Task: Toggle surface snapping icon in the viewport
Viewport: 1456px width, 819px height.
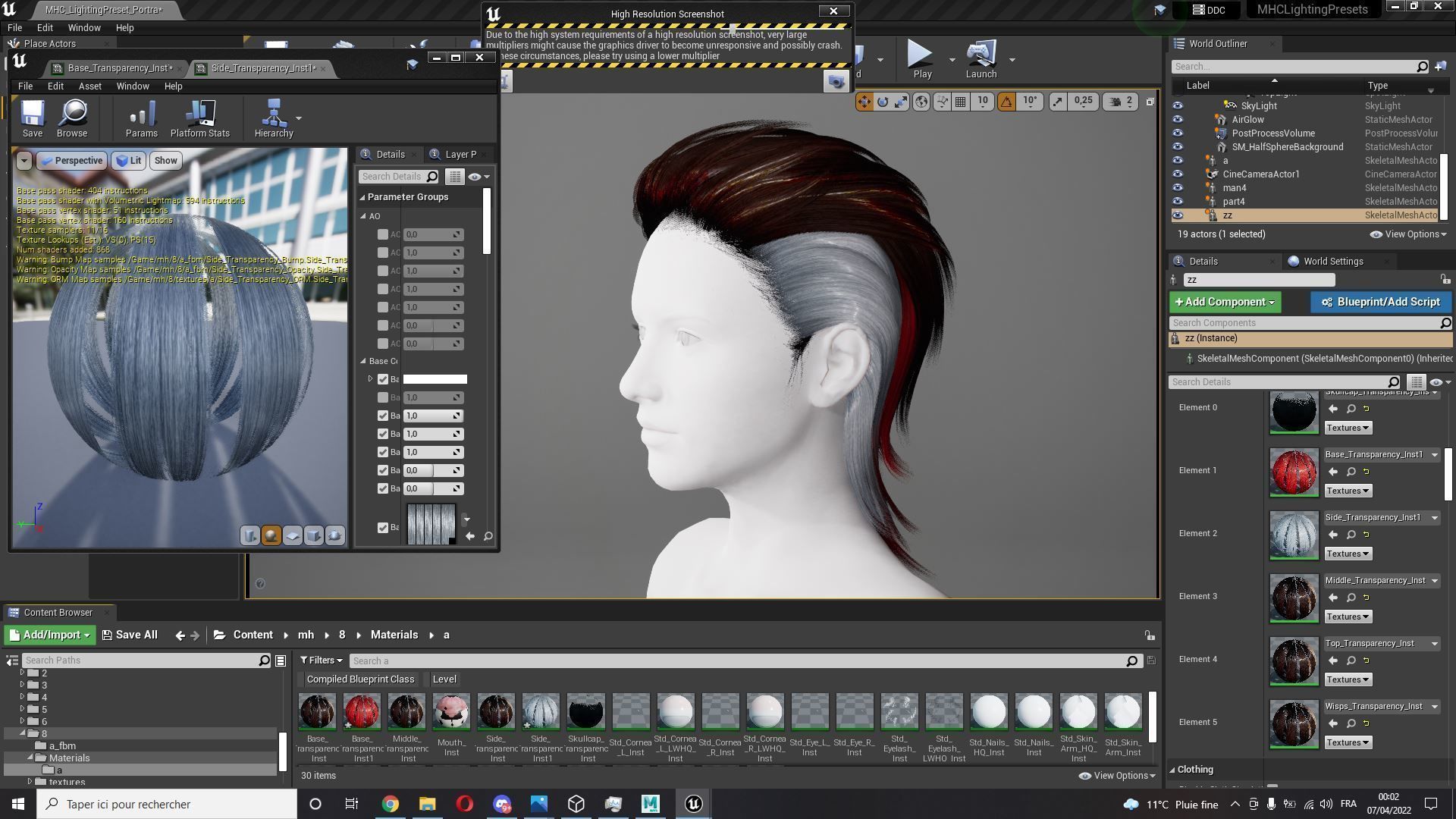Action: pos(942,101)
